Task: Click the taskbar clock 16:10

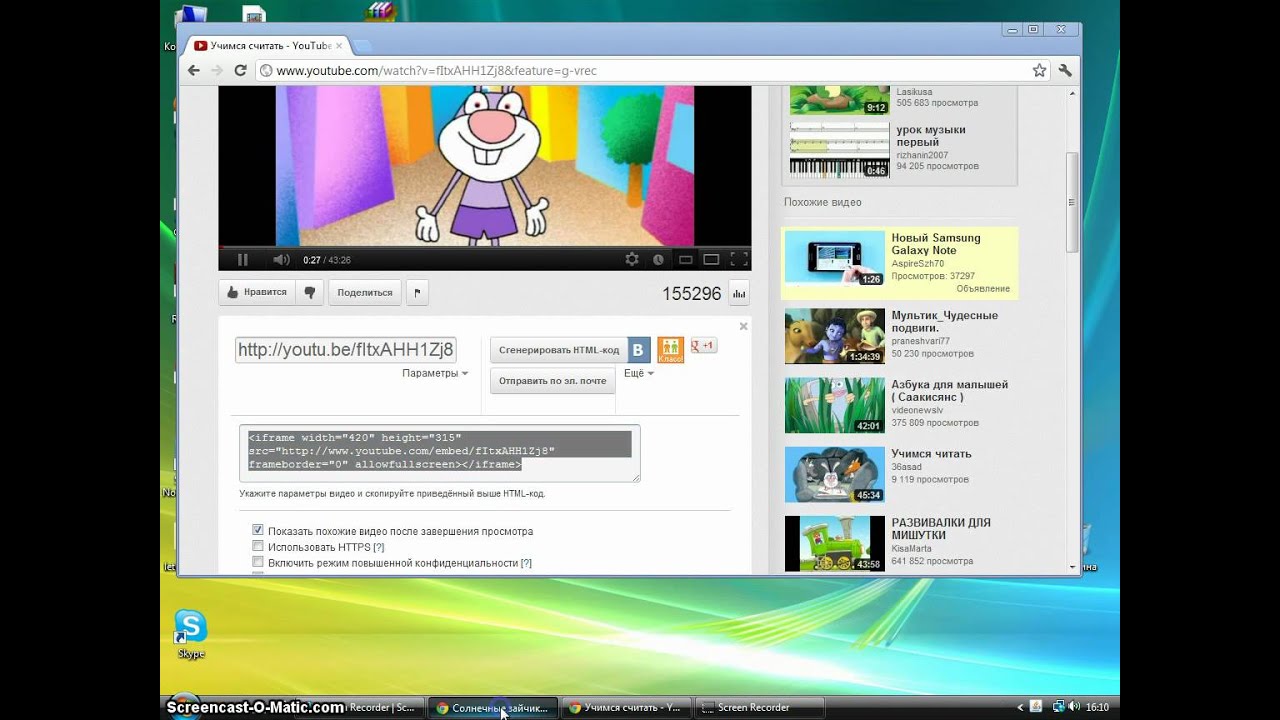Action: point(1098,708)
